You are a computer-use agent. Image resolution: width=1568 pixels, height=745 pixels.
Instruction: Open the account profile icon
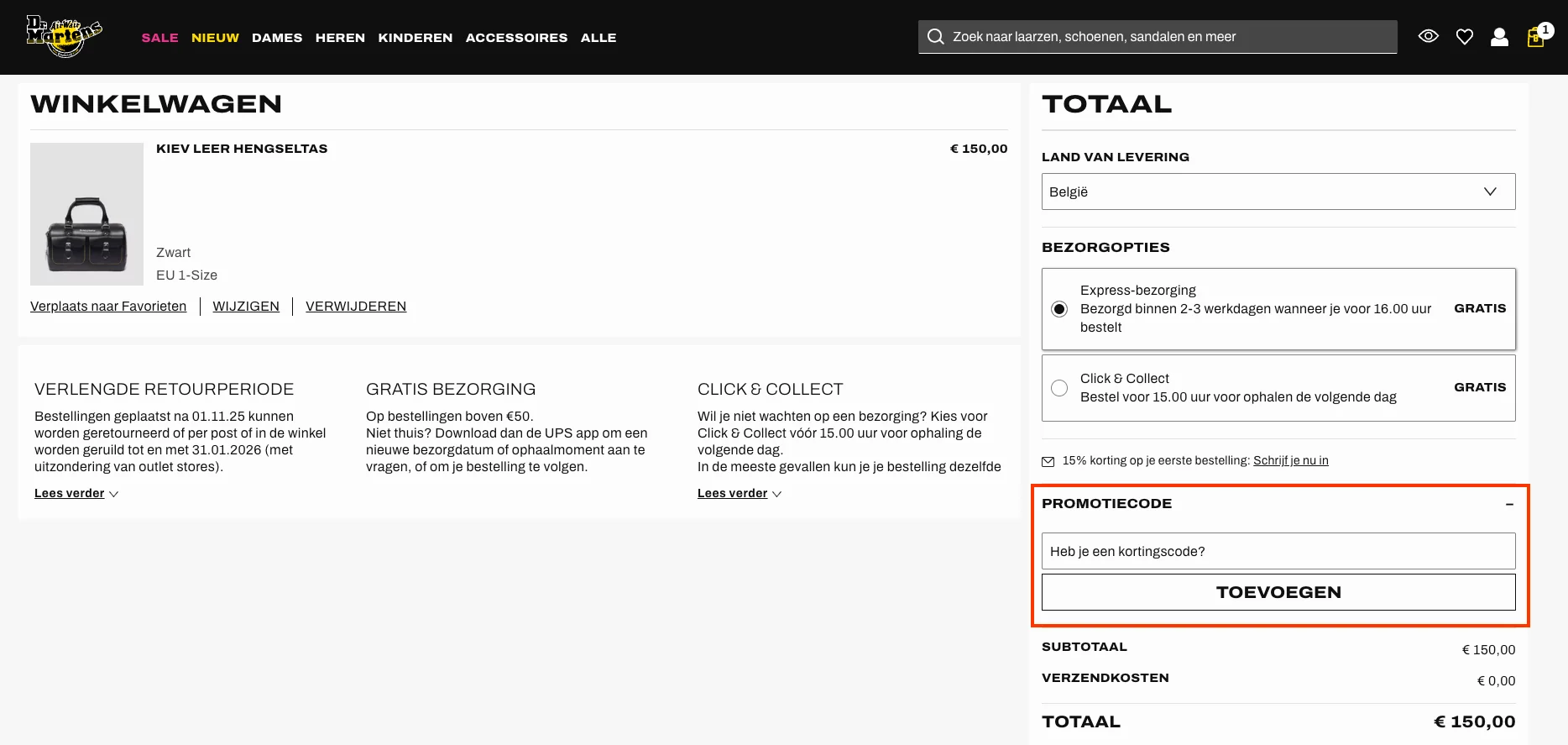(1499, 36)
